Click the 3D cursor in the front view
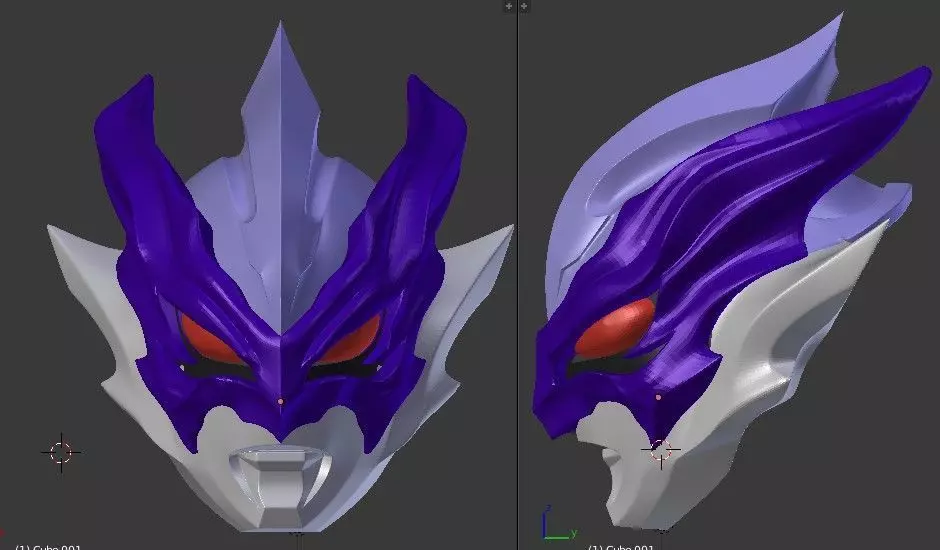The width and height of the screenshot is (940, 550). (x=61, y=452)
